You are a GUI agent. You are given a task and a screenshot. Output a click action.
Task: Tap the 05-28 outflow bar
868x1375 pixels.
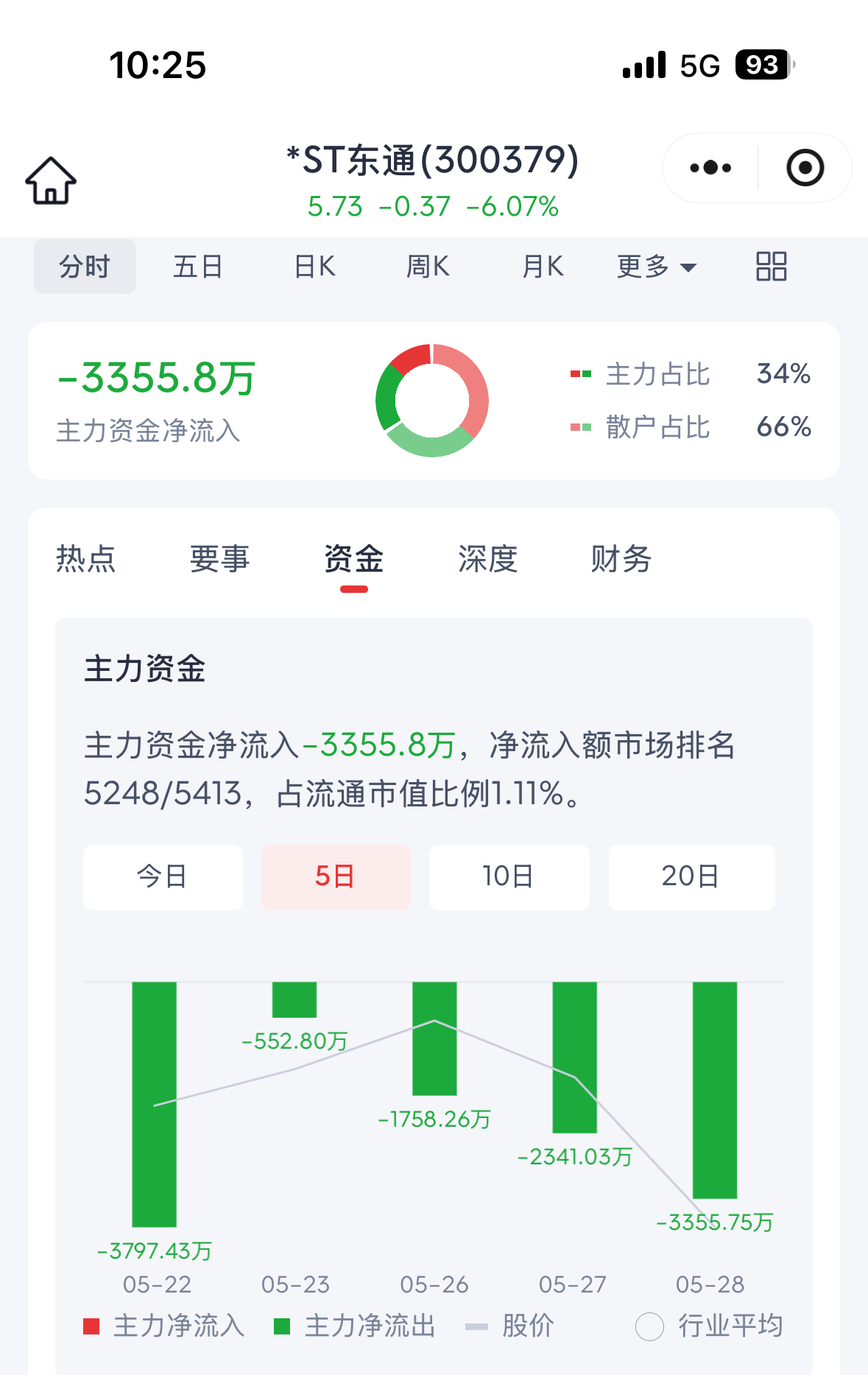pos(715,1090)
